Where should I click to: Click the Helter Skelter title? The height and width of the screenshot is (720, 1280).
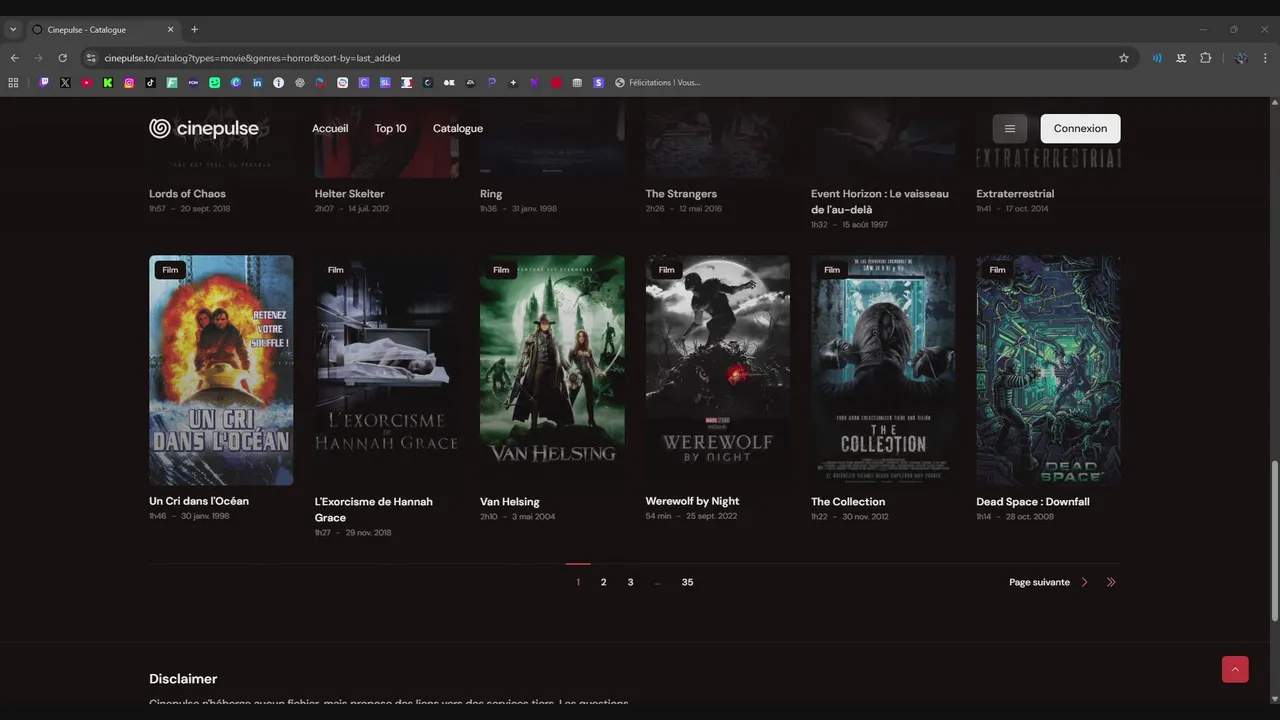pyautogui.click(x=350, y=194)
